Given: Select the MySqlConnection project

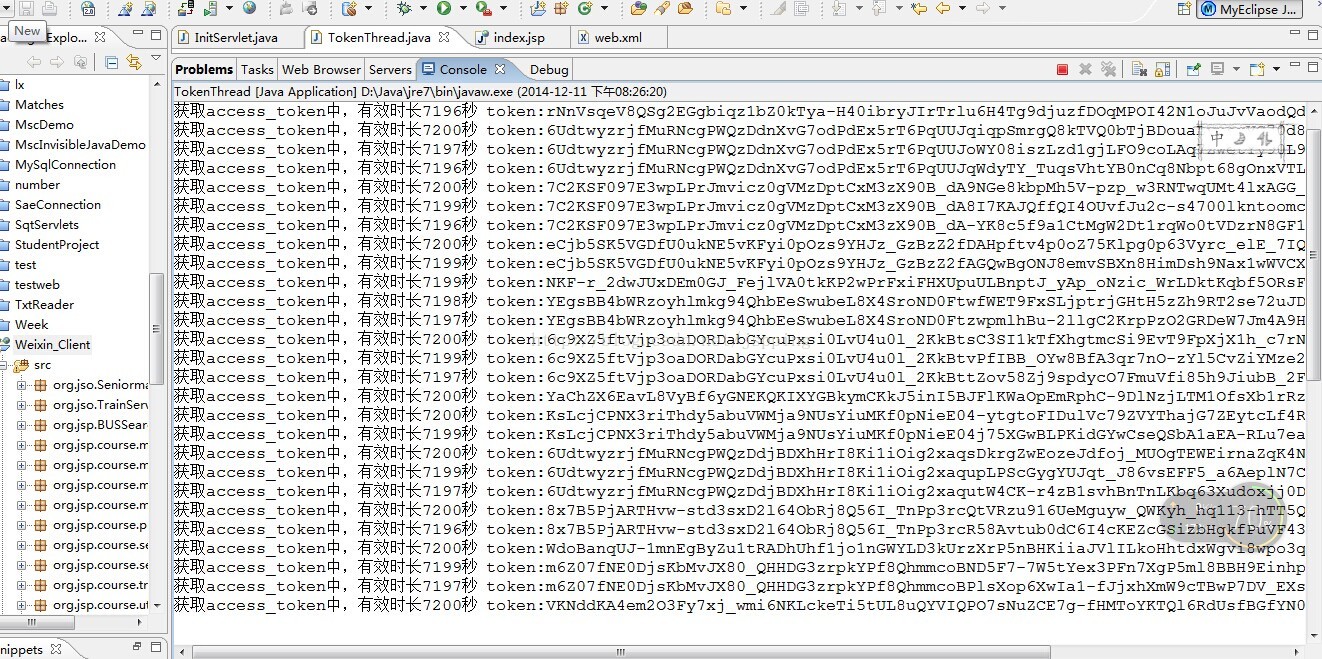Looking at the screenshot, I should click(x=65, y=165).
